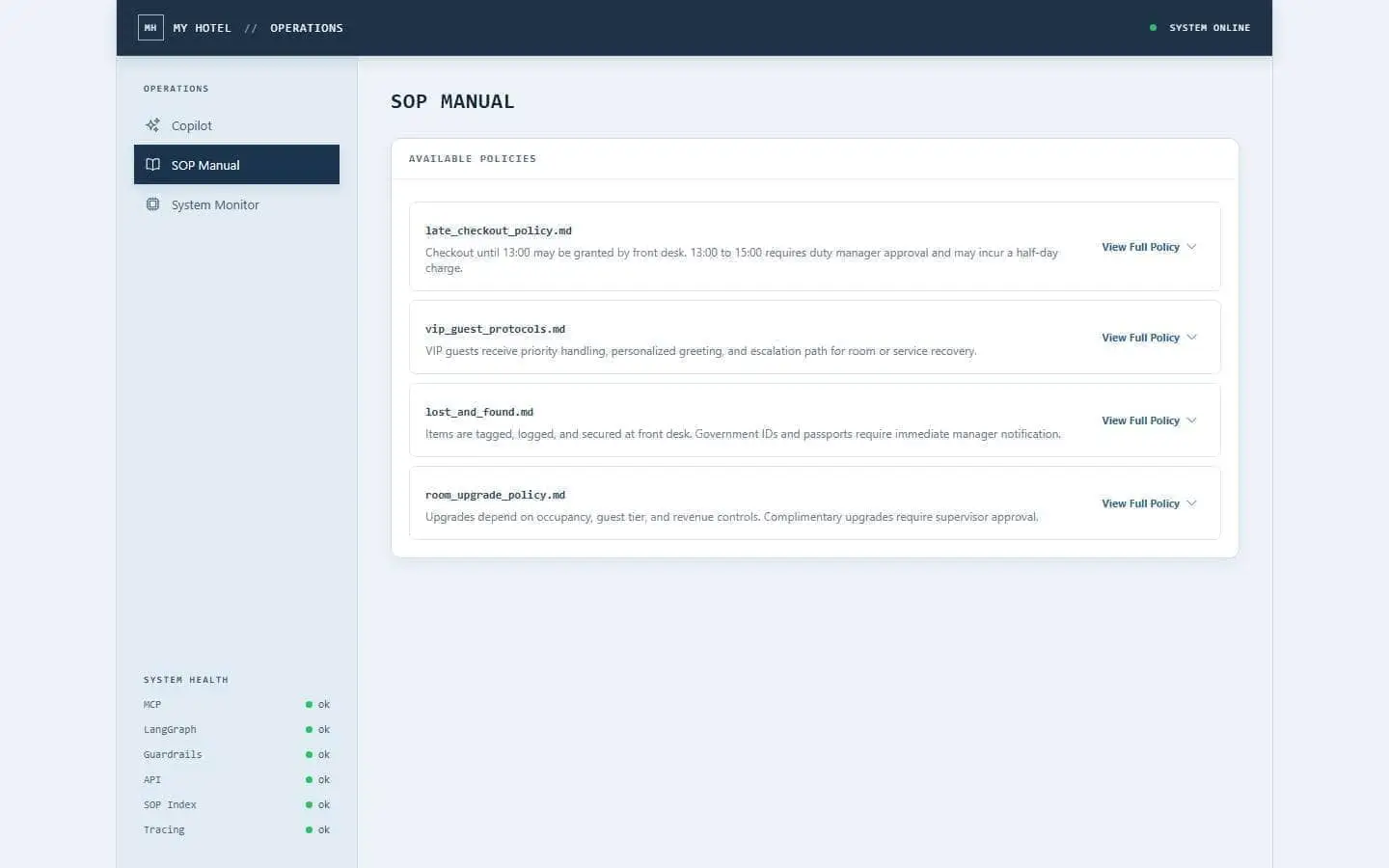Open the Copilot menu item
Screen dimensions: 1389x868
click(236, 125)
